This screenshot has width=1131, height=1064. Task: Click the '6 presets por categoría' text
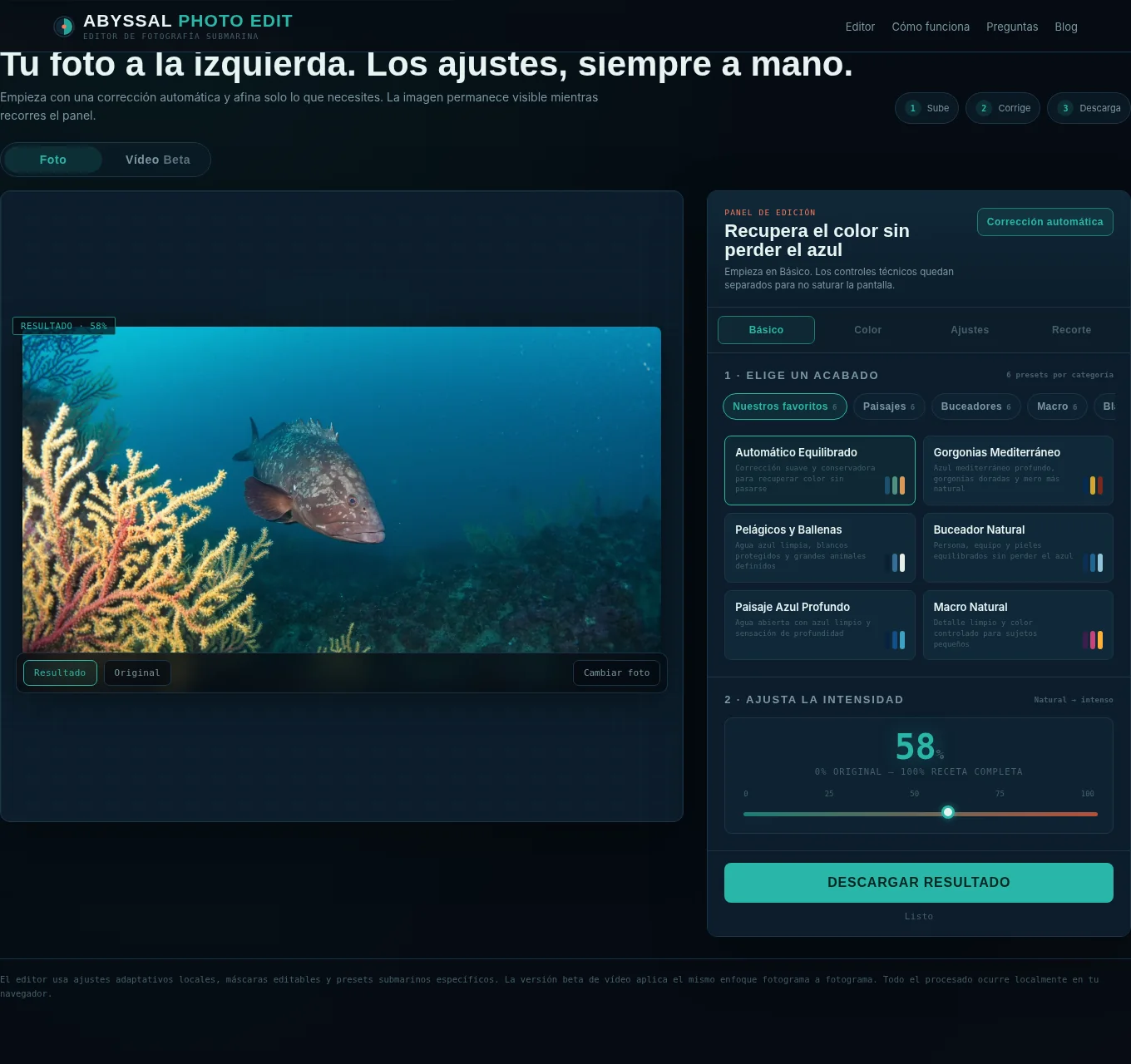(x=1059, y=375)
